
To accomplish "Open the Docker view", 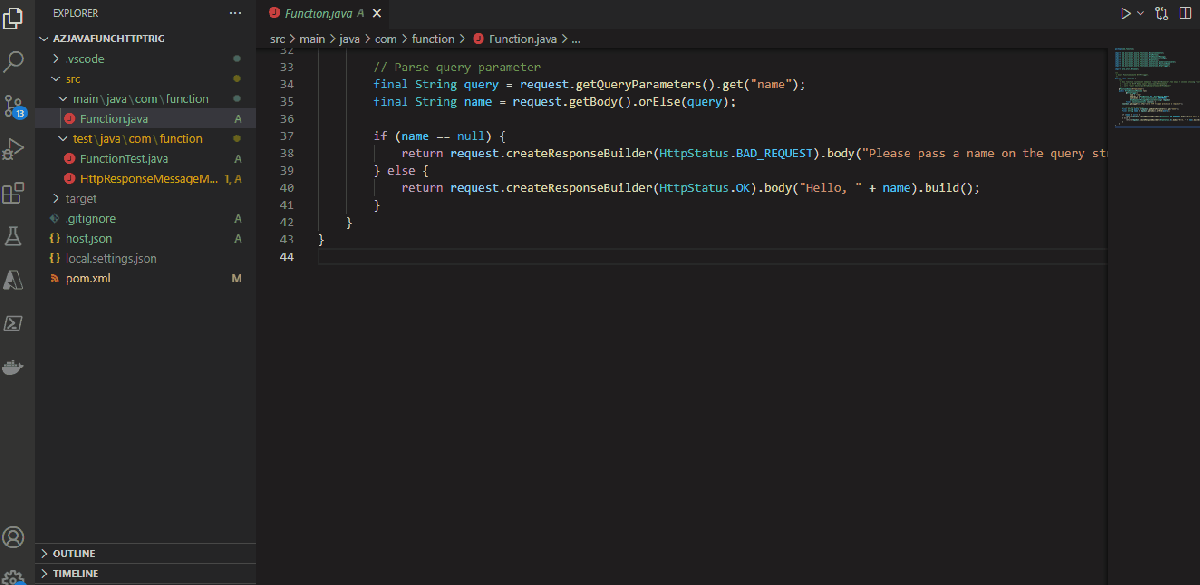I will coord(14,367).
